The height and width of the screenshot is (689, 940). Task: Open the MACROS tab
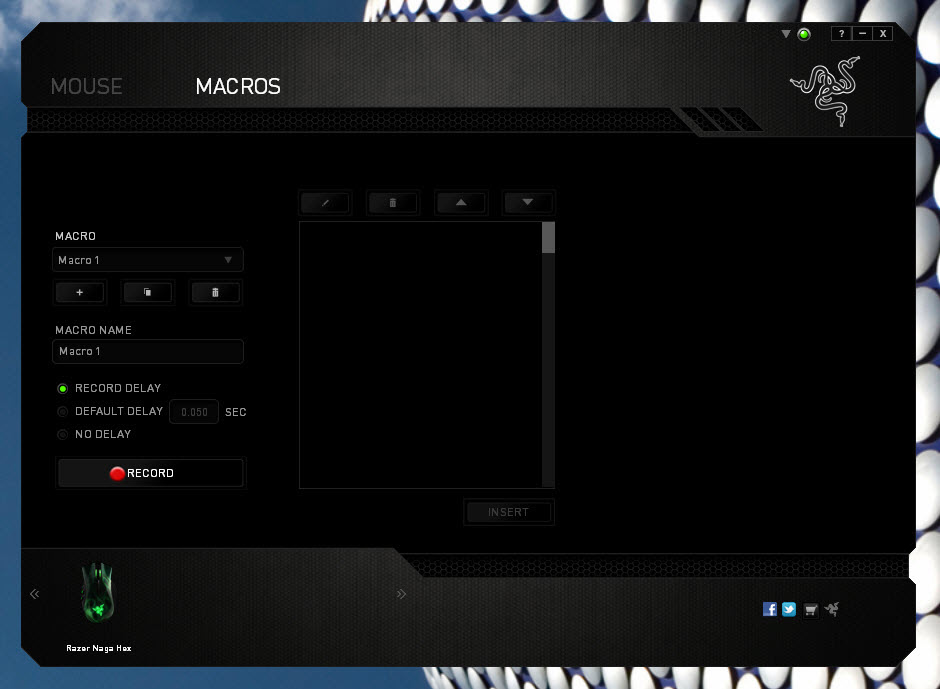(x=238, y=86)
